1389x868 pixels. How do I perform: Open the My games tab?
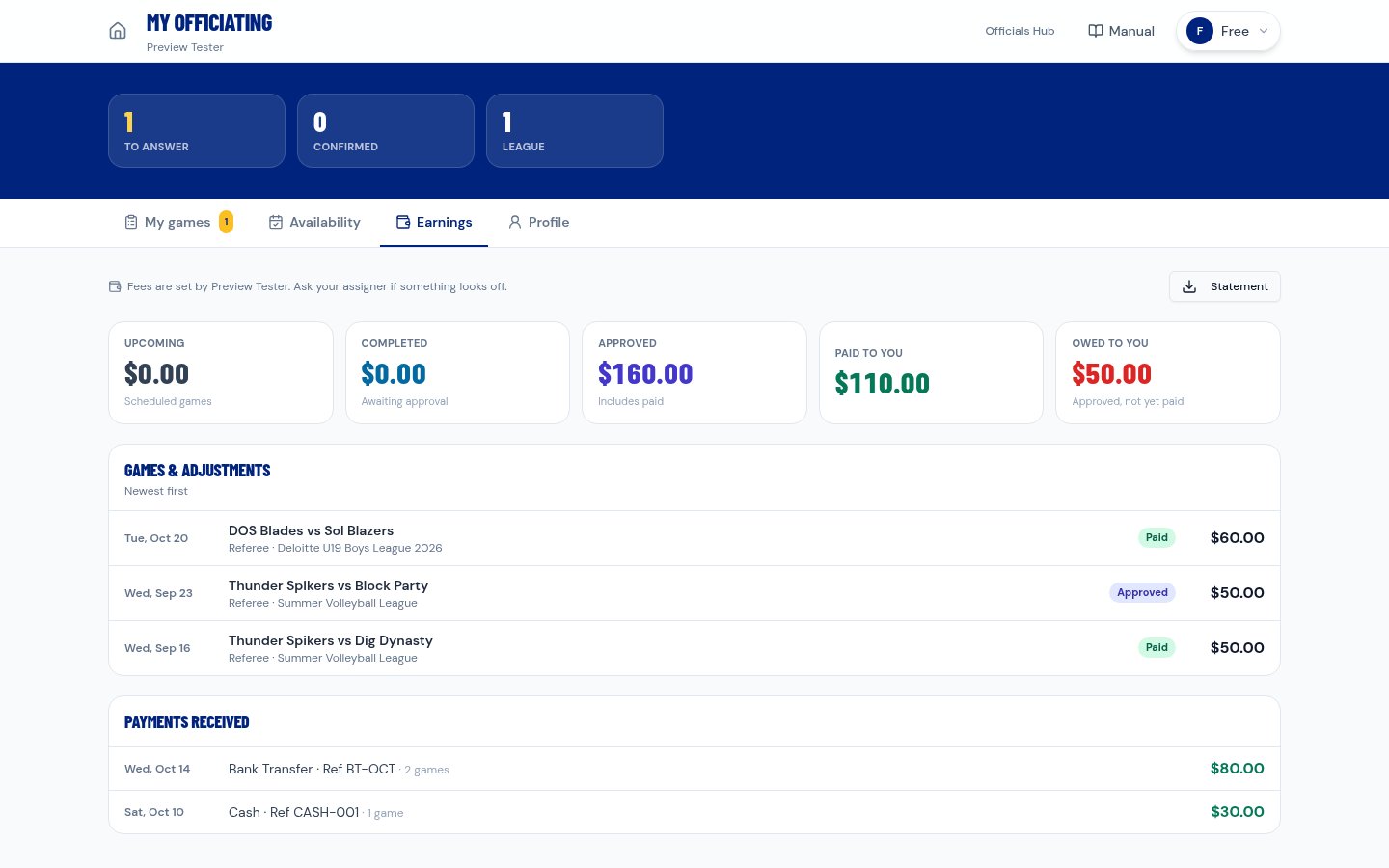coord(178,222)
